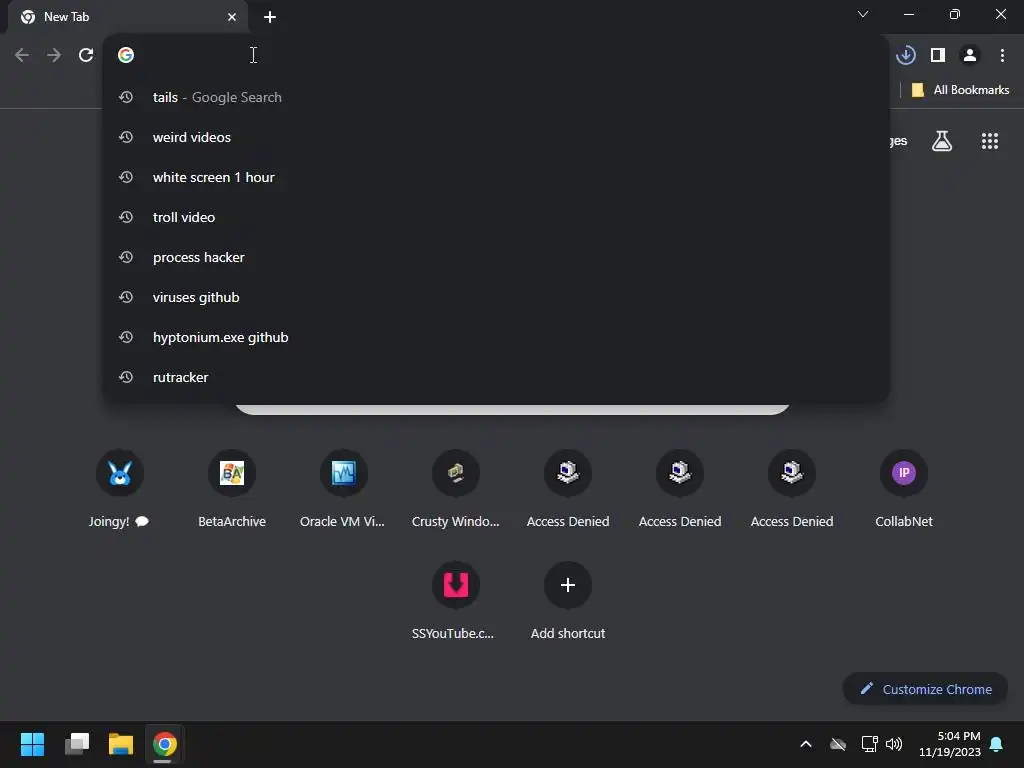Open the notification bell icon
This screenshot has width=1024, height=768.
[996, 744]
